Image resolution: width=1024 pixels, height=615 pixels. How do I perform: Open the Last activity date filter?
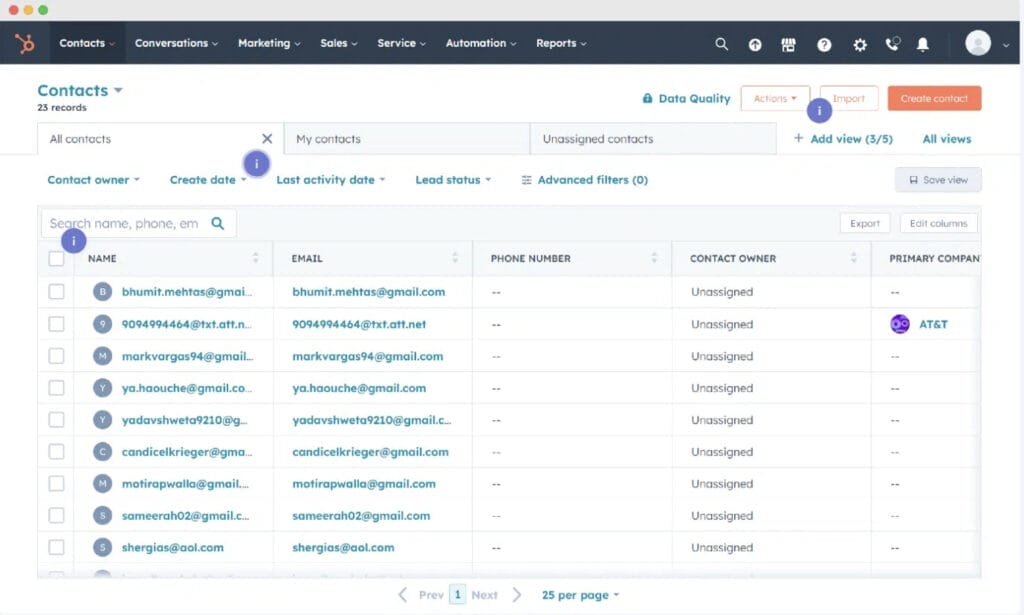(x=330, y=180)
